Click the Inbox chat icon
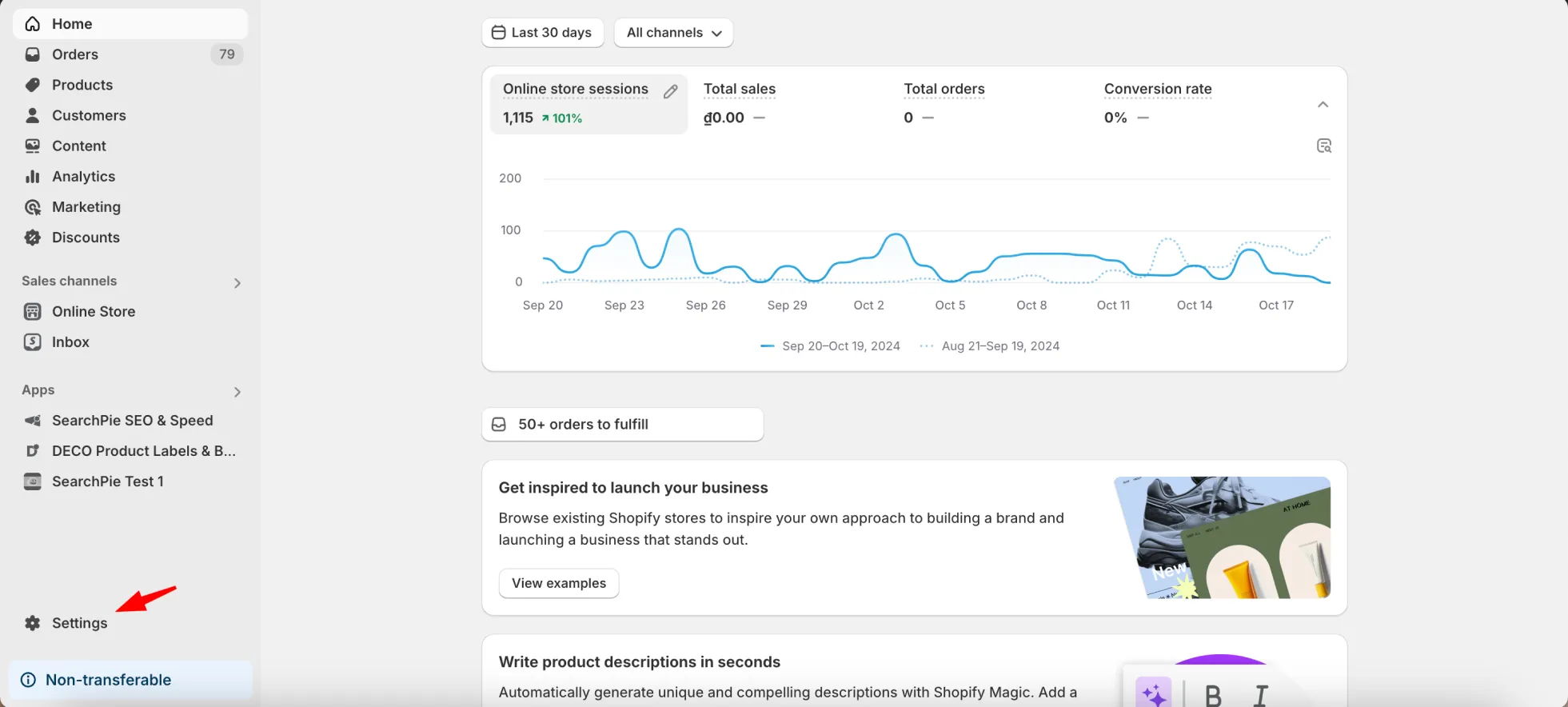Viewport: 1568px width, 707px height. coord(33,342)
